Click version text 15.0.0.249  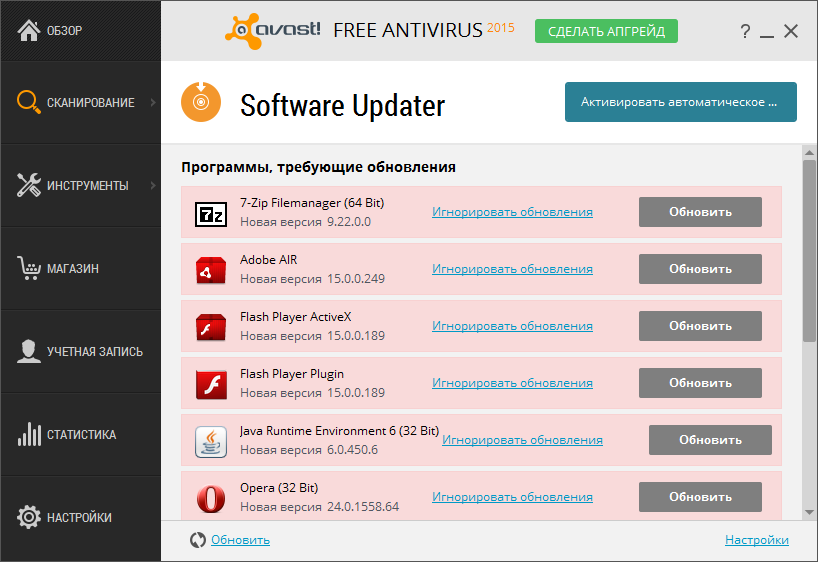click(x=356, y=279)
